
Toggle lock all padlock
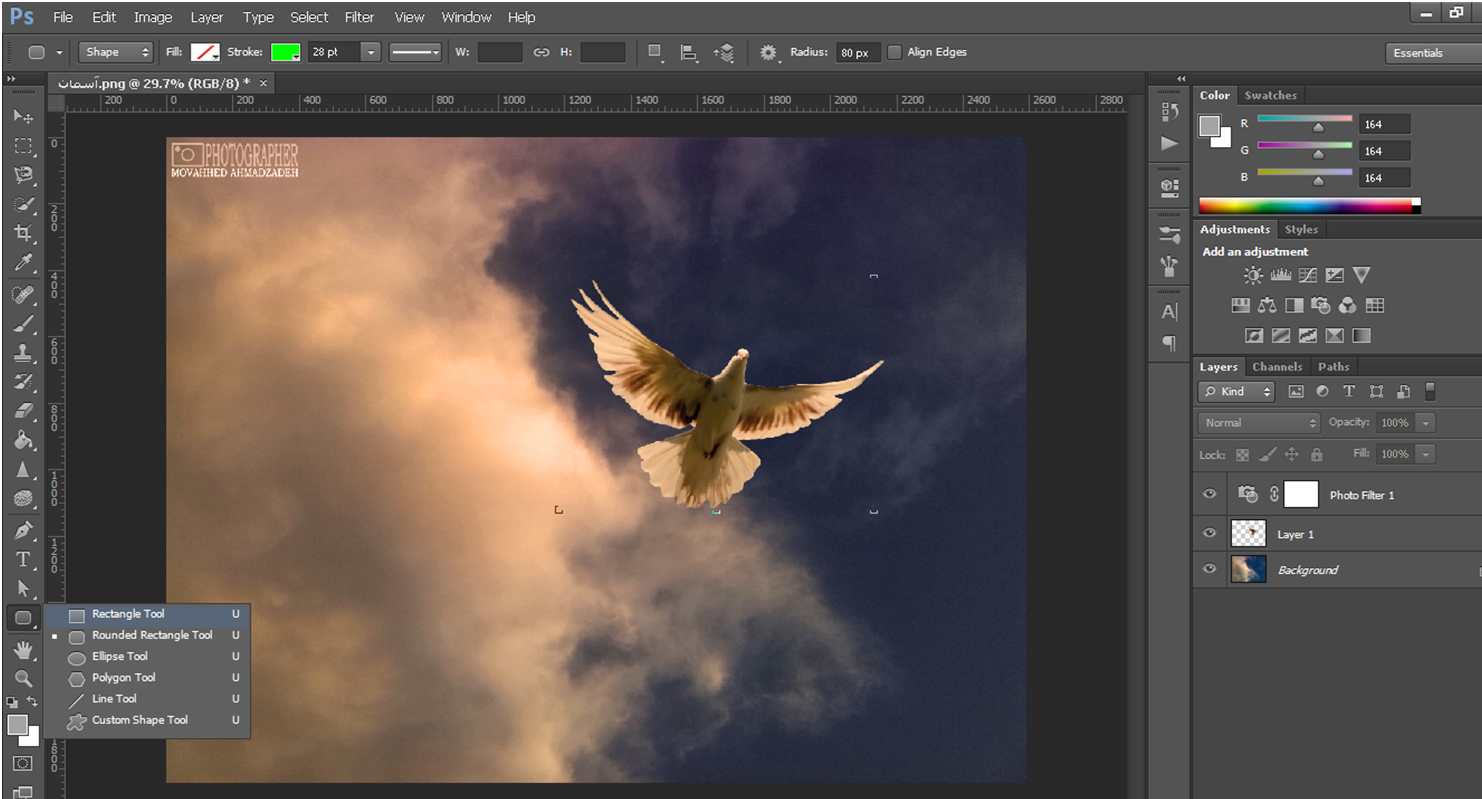(1316, 454)
